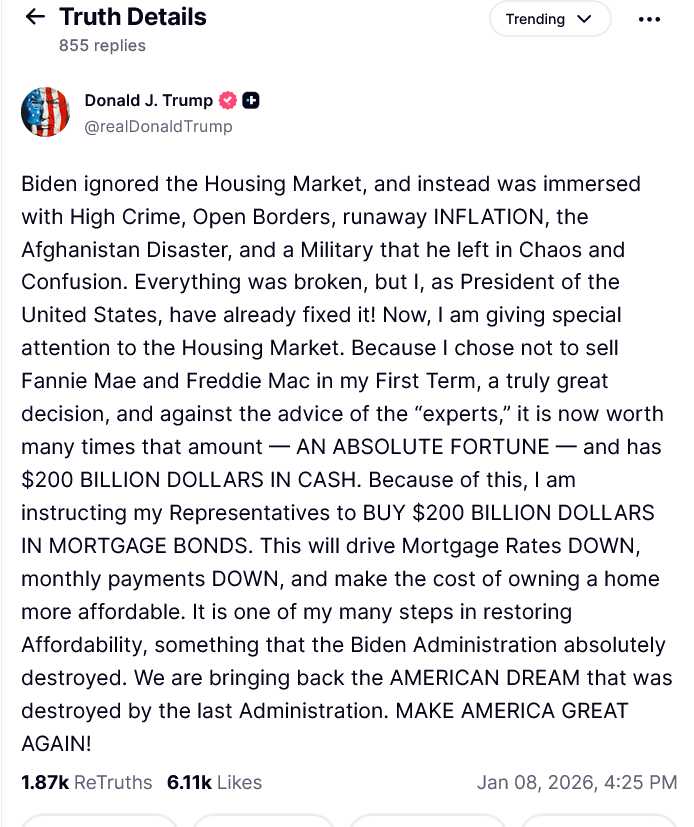This screenshot has height=827, width=694.
Task: Click the red verified checkmark badge
Action: click(x=227, y=100)
